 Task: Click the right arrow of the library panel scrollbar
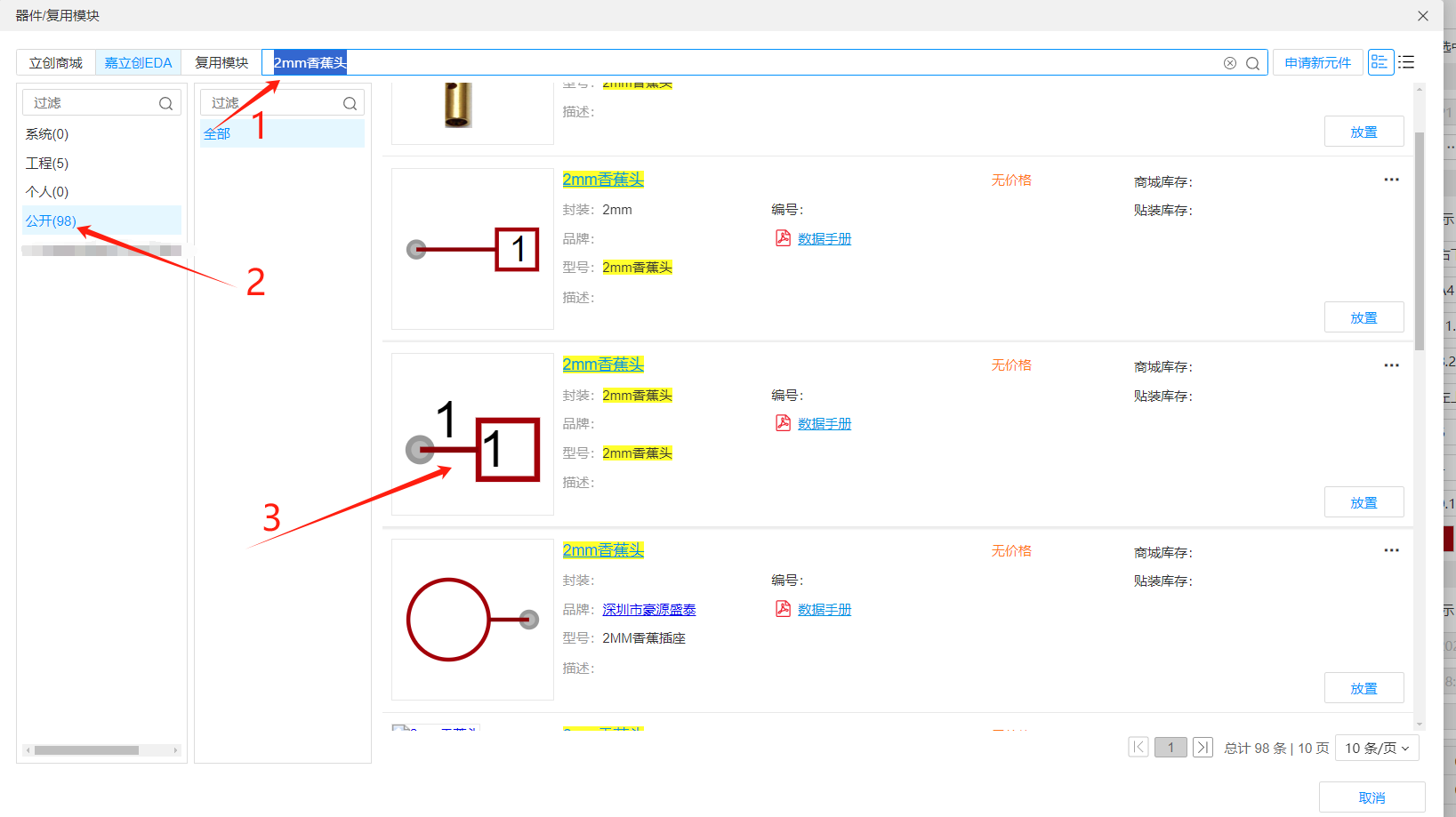point(175,750)
